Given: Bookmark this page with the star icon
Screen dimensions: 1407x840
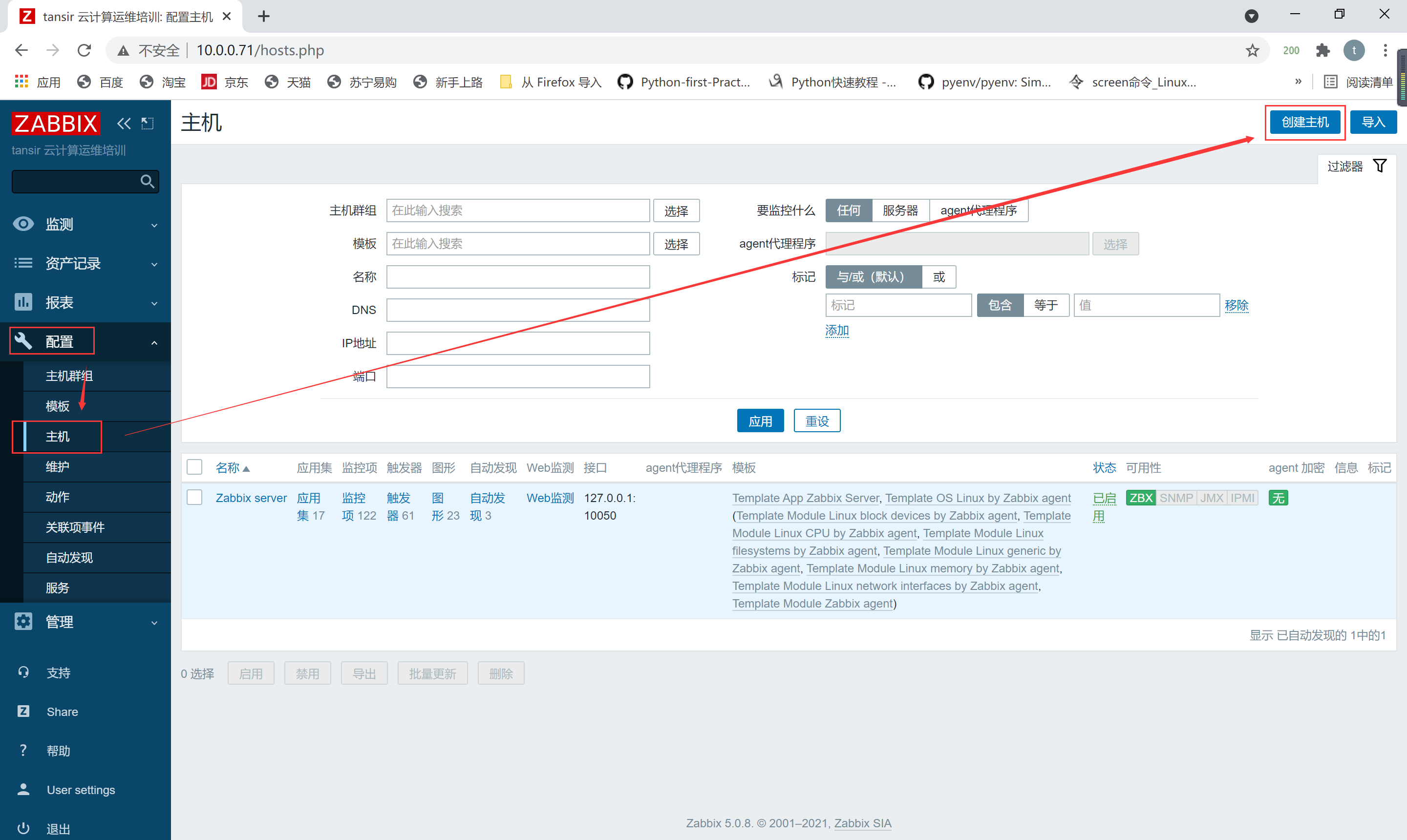Looking at the screenshot, I should (1252, 50).
